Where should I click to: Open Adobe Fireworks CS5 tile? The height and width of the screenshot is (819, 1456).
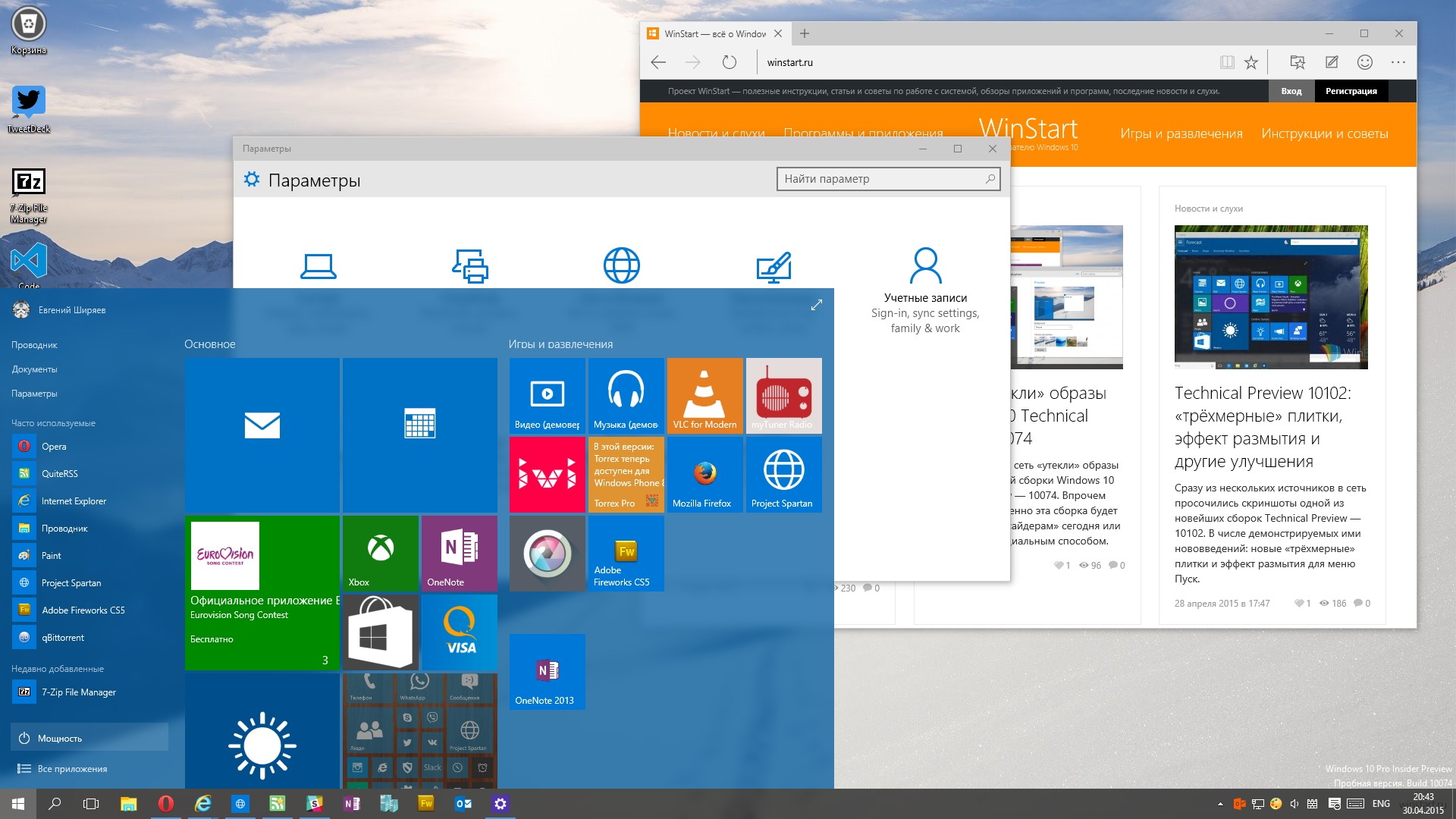click(x=626, y=554)
